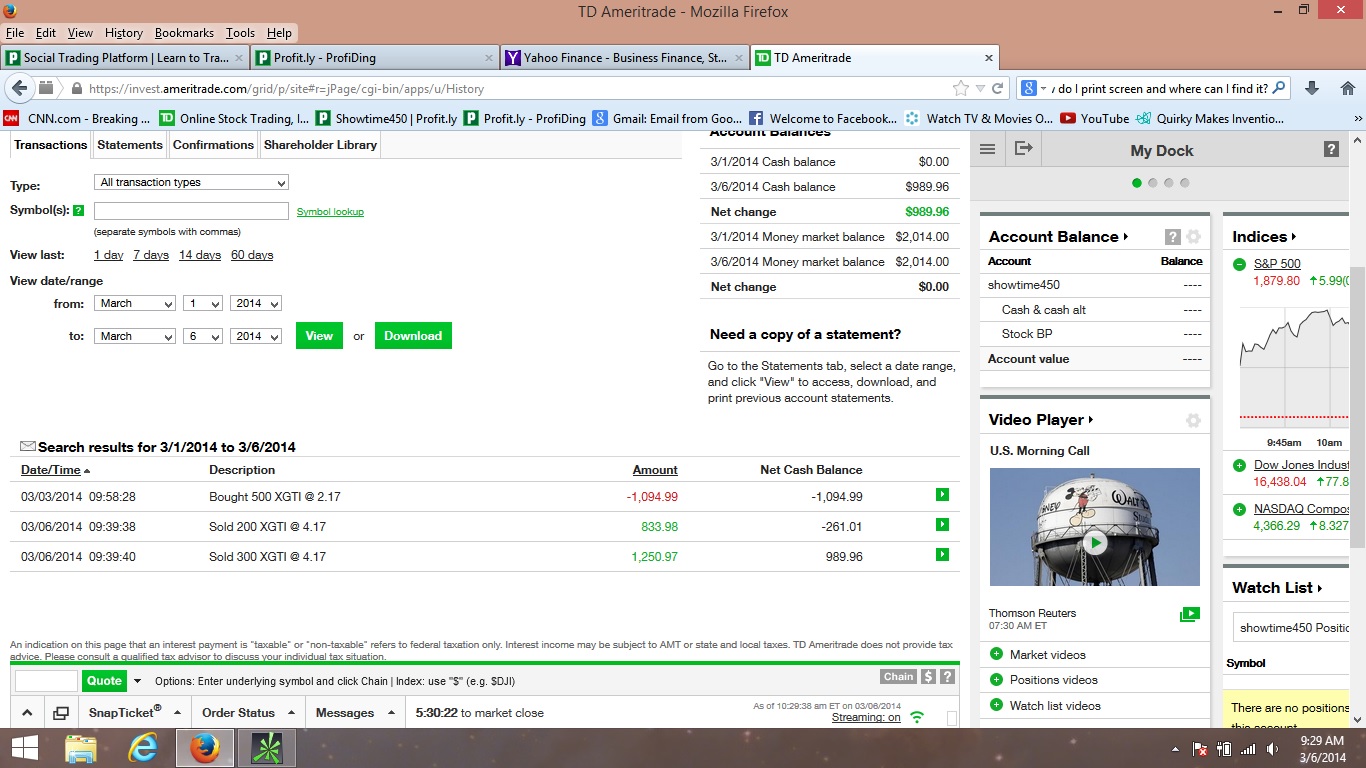Launch Internet Explorer from taskbar
This screenshot has width=1366, height=768.
tap(144, 748)
